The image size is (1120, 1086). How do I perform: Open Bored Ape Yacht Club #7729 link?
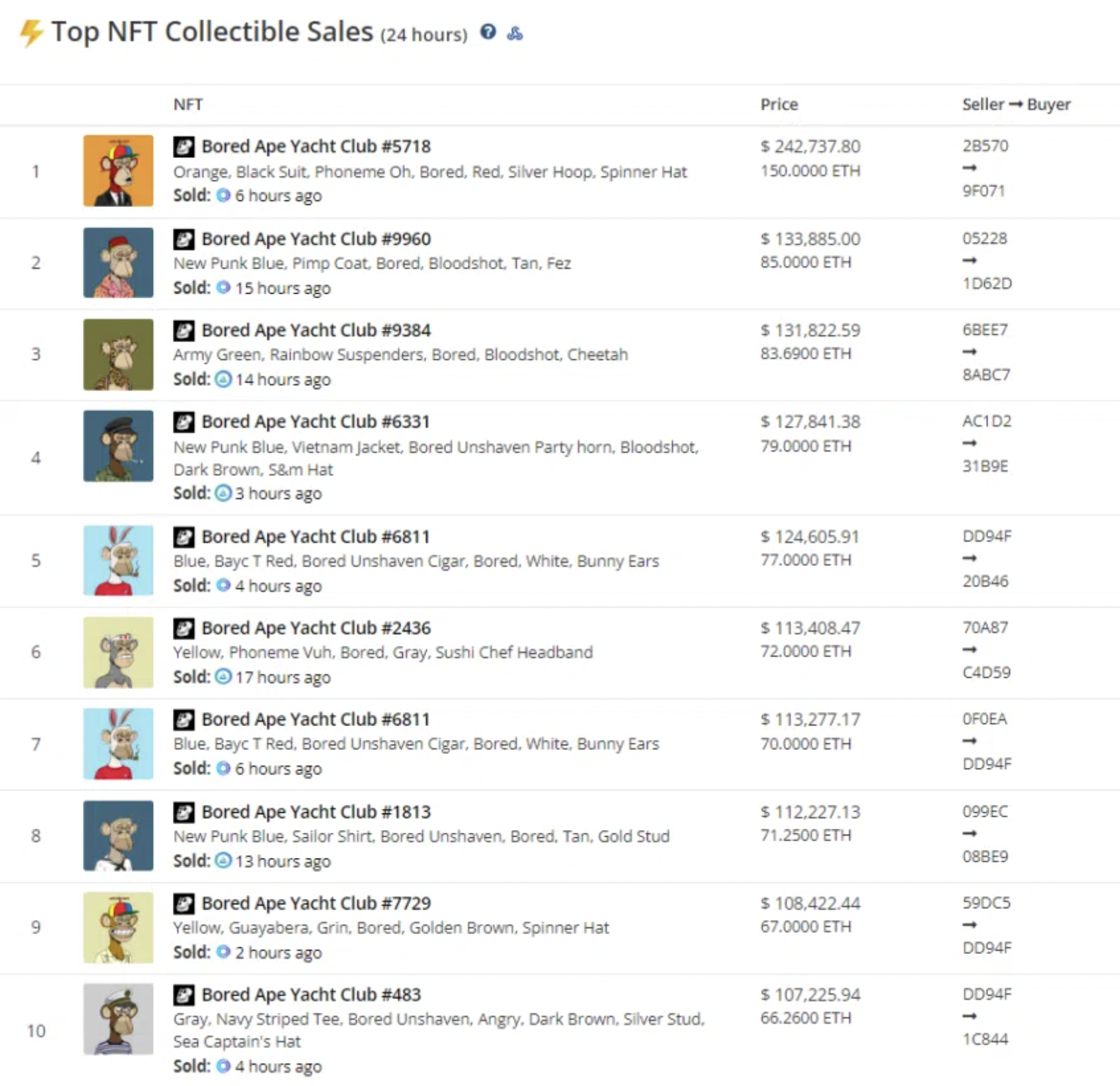tap(316, 903)
